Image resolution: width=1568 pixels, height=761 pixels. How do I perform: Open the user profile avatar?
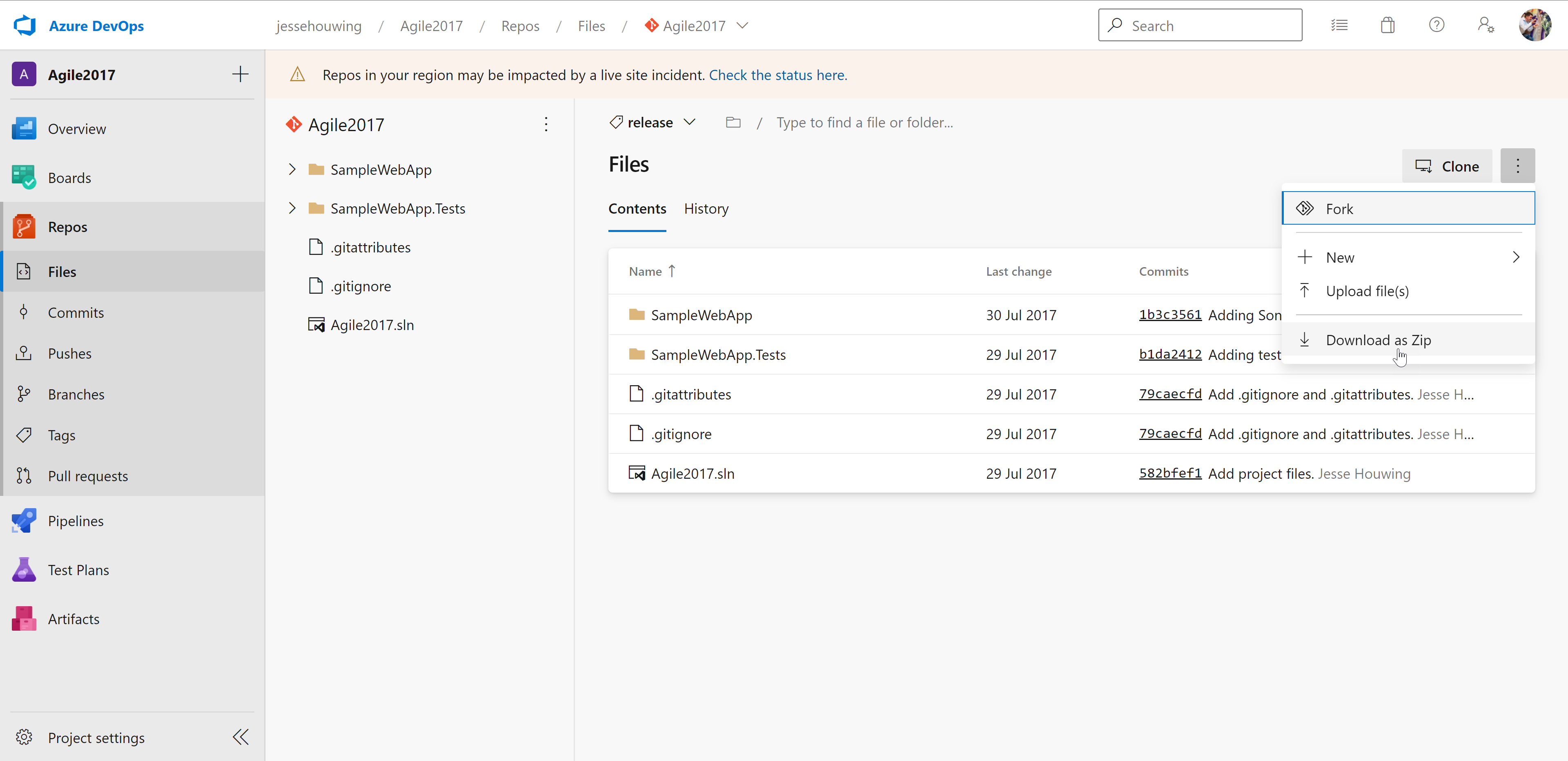coord(1535,26)
